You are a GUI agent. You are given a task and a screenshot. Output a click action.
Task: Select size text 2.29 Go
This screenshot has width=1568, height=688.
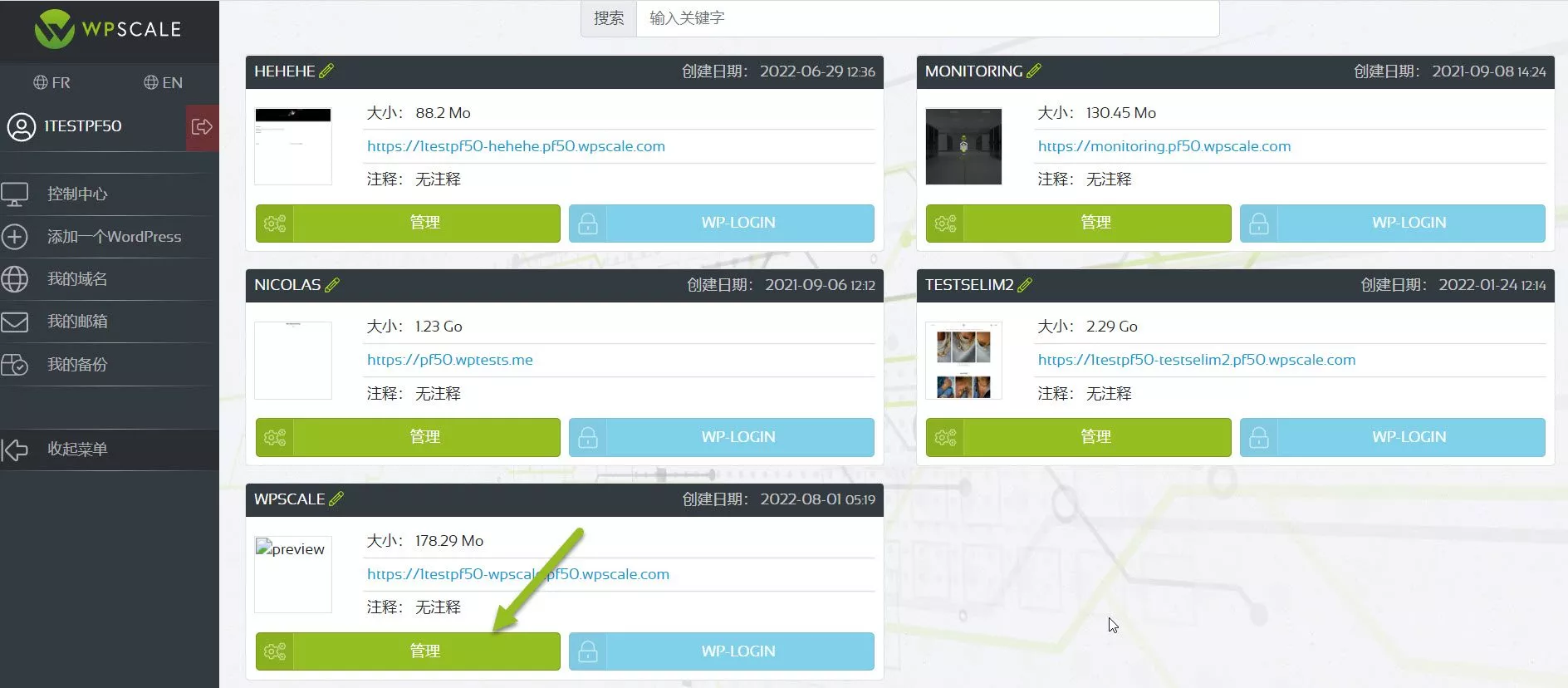1112,327
